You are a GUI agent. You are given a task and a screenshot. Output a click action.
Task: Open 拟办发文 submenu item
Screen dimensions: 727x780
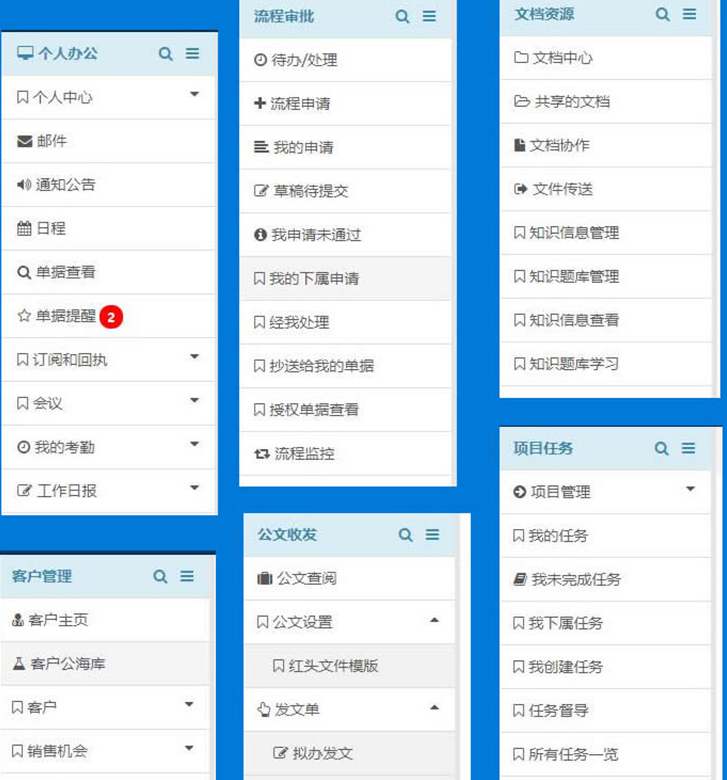pyautogui.click(x=350, y=754)
